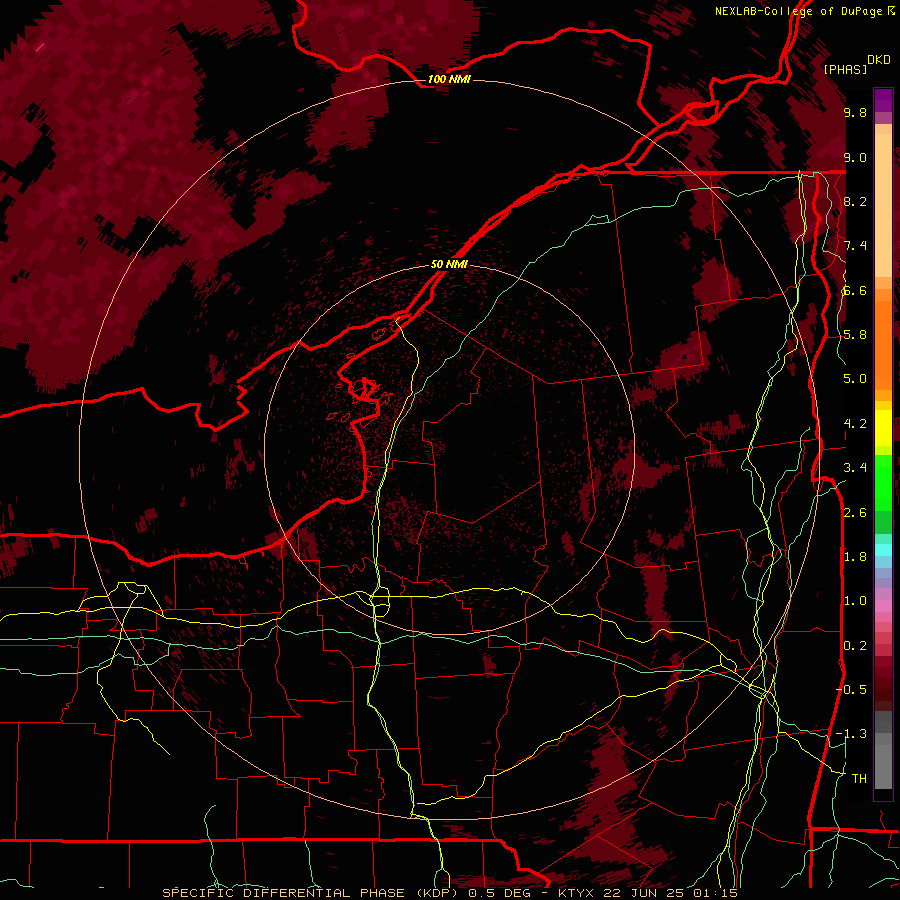The width and height of the screenshot is (900, 900).
Task: Select the 9.8 scale value
Action: click(x=855, y=112)
